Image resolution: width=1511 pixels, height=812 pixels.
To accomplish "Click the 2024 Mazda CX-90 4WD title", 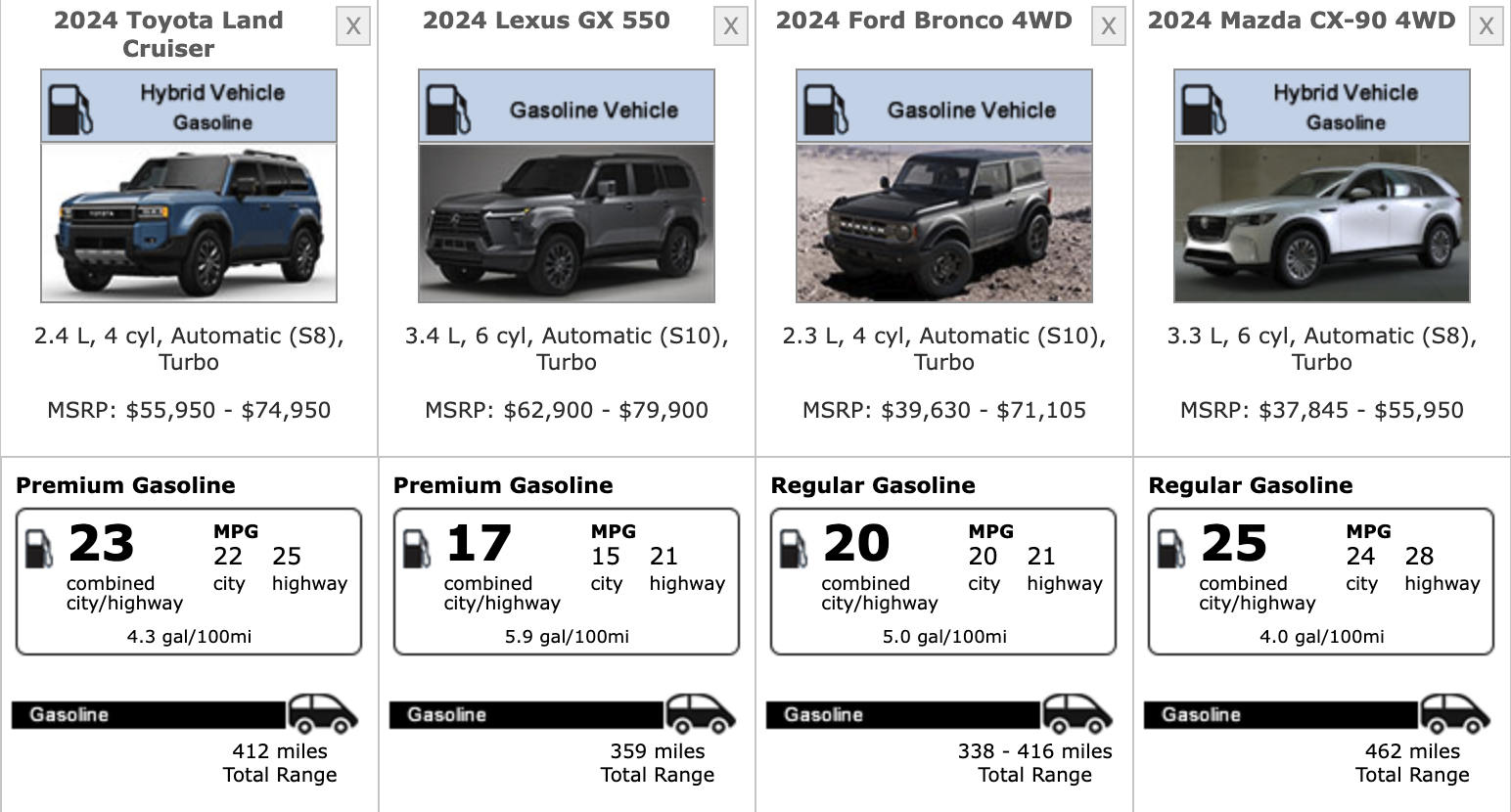I will (1302, 21).
